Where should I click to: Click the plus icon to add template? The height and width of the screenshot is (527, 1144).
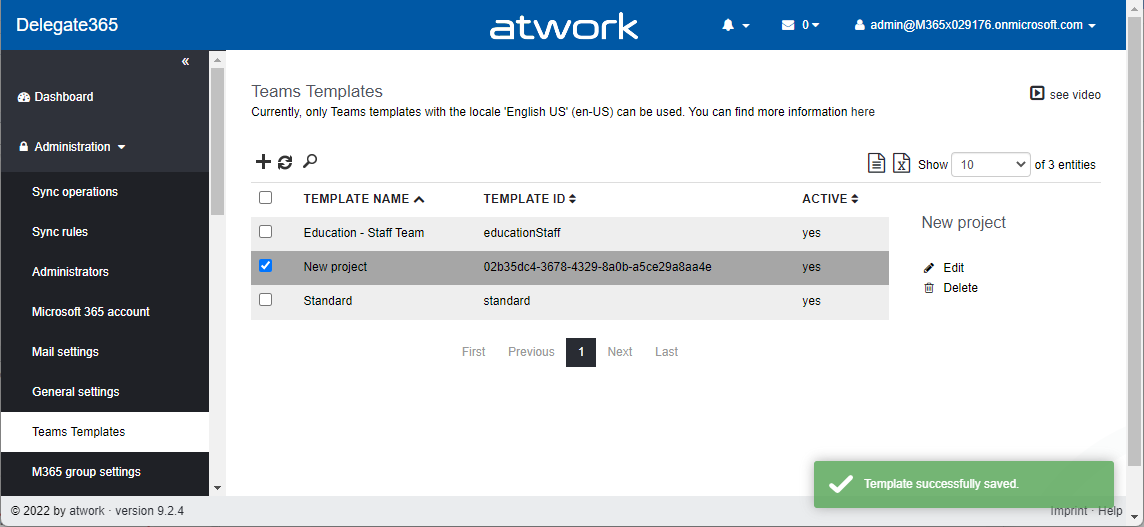[x=263, y=162]
